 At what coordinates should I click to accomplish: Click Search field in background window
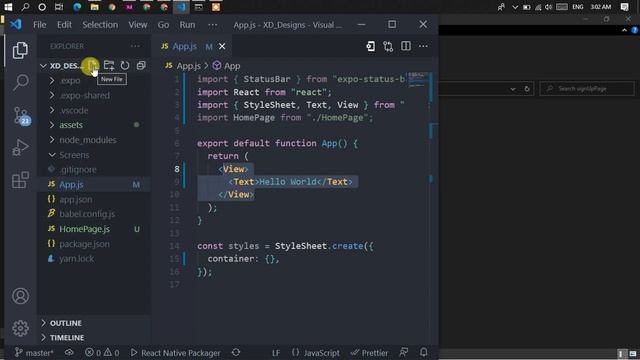(587, 89)
